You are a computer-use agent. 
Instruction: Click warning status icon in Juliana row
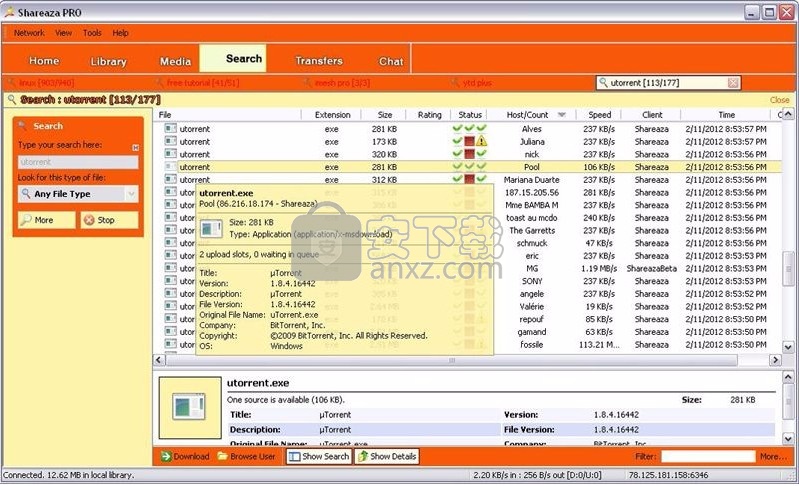point(482,141)
